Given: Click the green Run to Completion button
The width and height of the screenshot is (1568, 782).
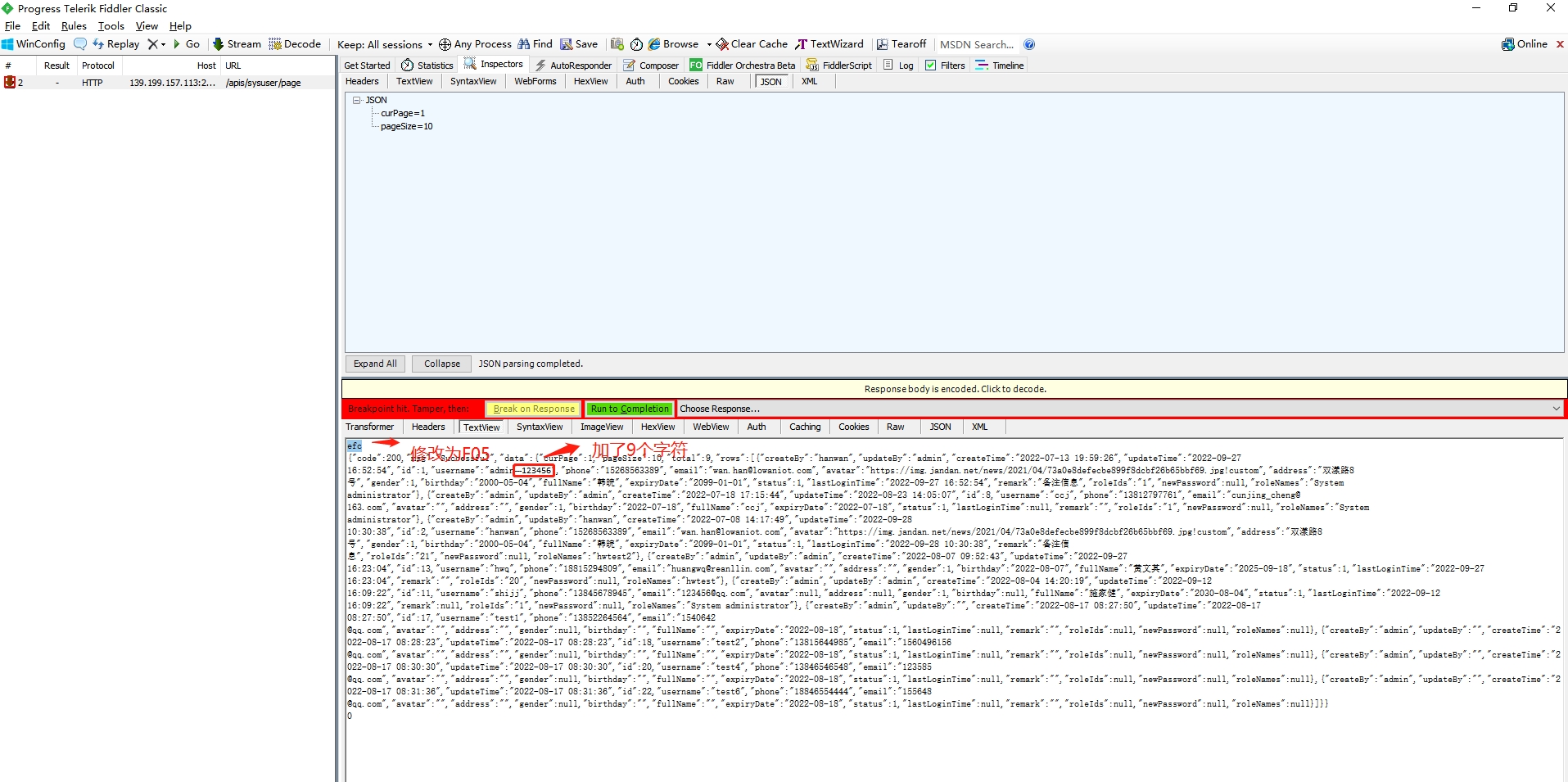Looking at the screenshot, I should pyautogui.click(x=630, y=409).
